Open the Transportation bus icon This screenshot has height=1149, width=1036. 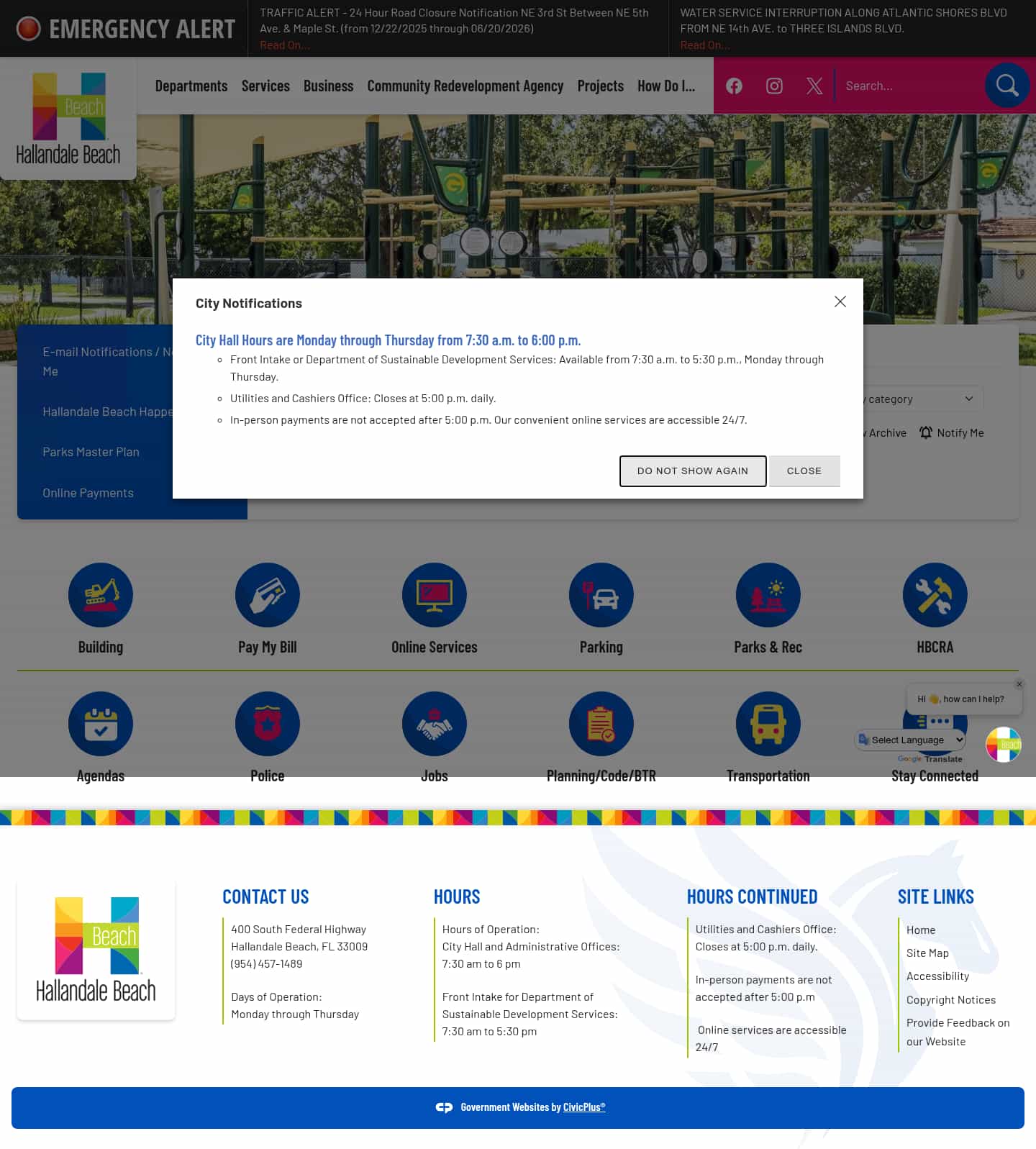click(x=768, y=723)
